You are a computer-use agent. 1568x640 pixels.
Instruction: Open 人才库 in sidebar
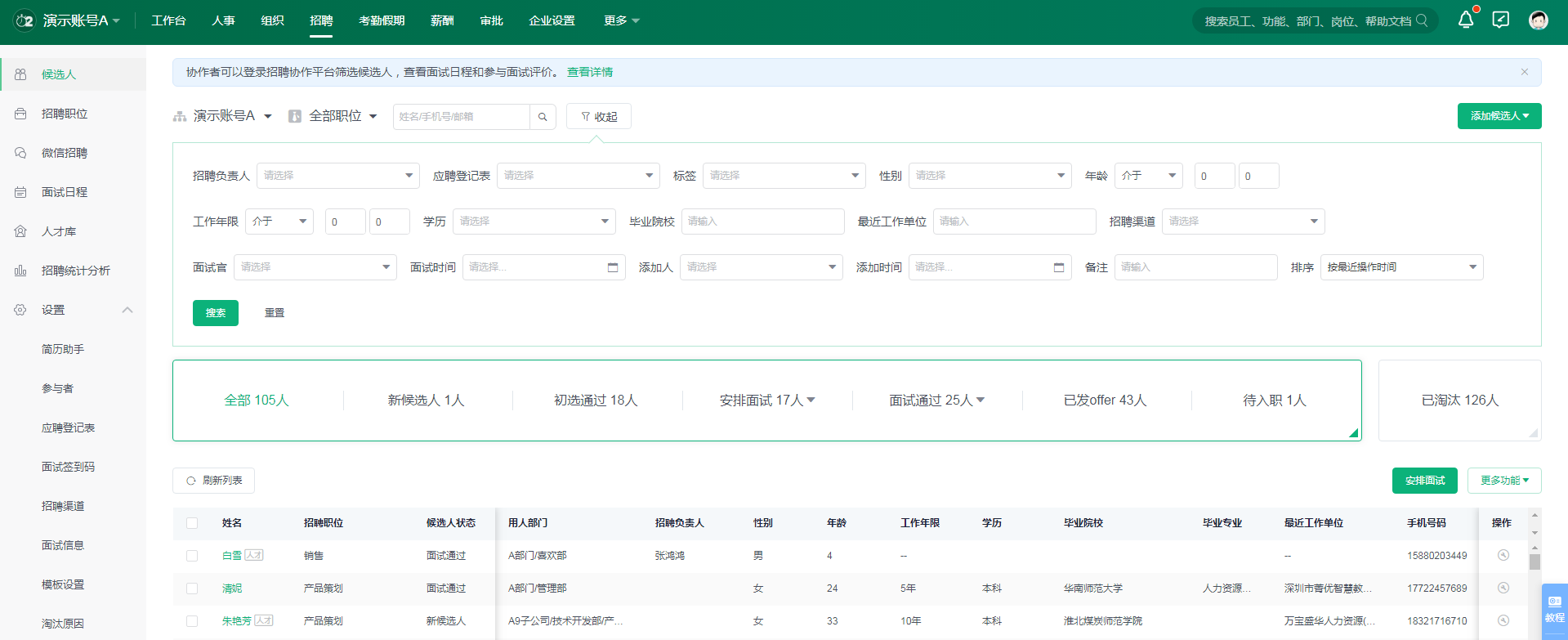pyautogui.click(x=59, y=231)
